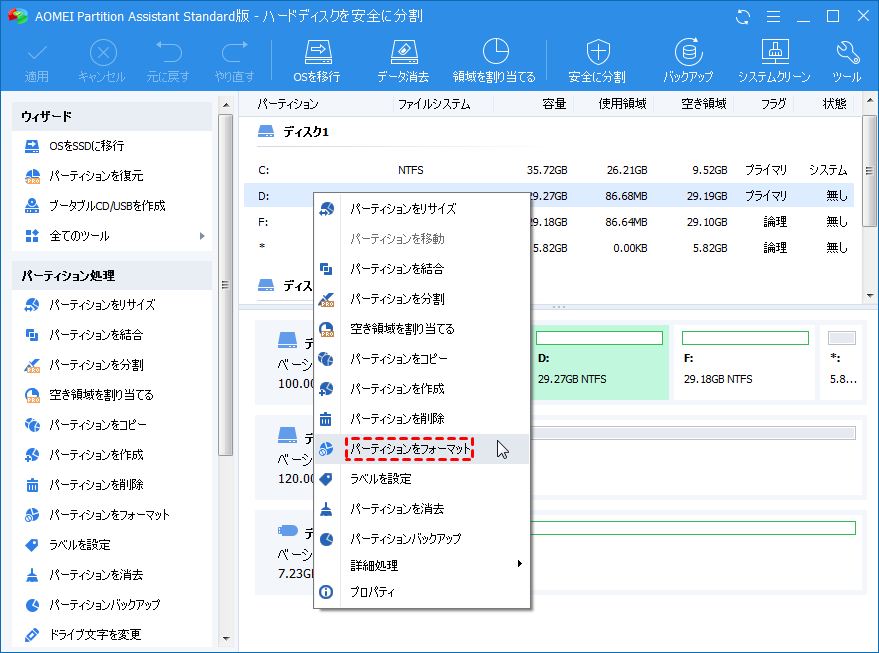This screenshot has width=879, height=653.
Task: Click the down arrow of the partition list scrollbar
Action: point(869,296)
